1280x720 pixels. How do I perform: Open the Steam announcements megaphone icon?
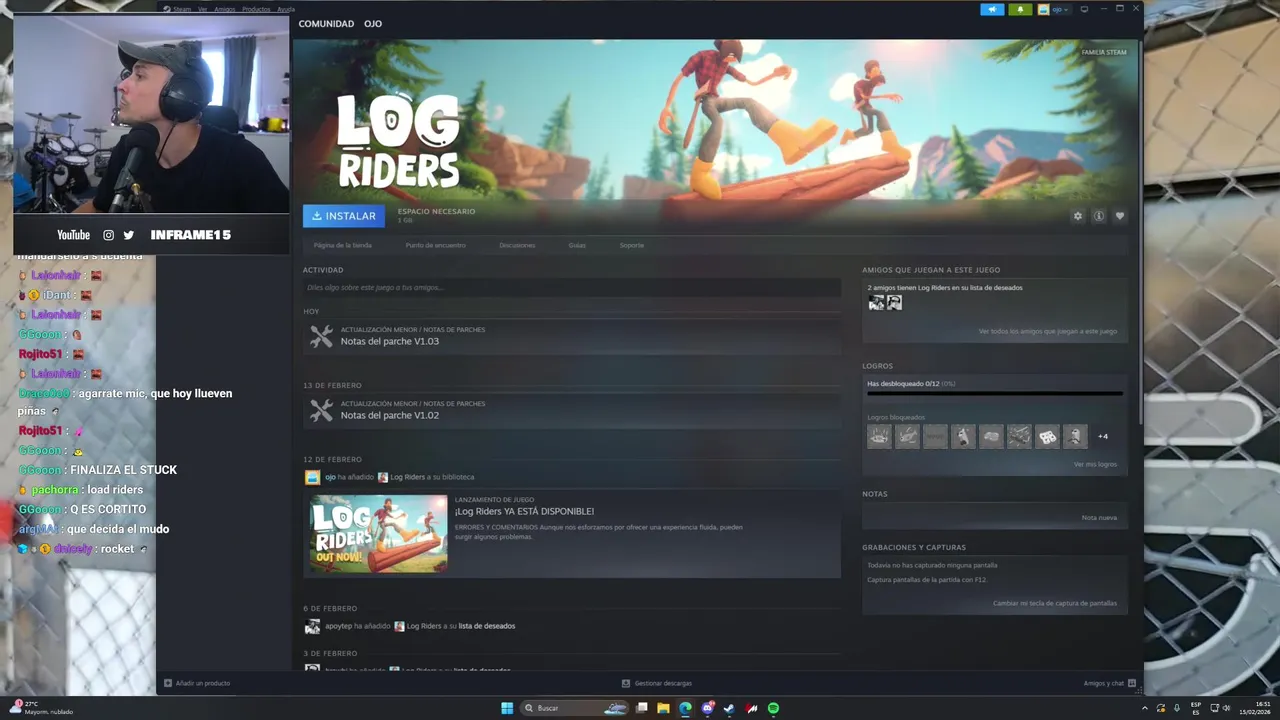(992, 9)
